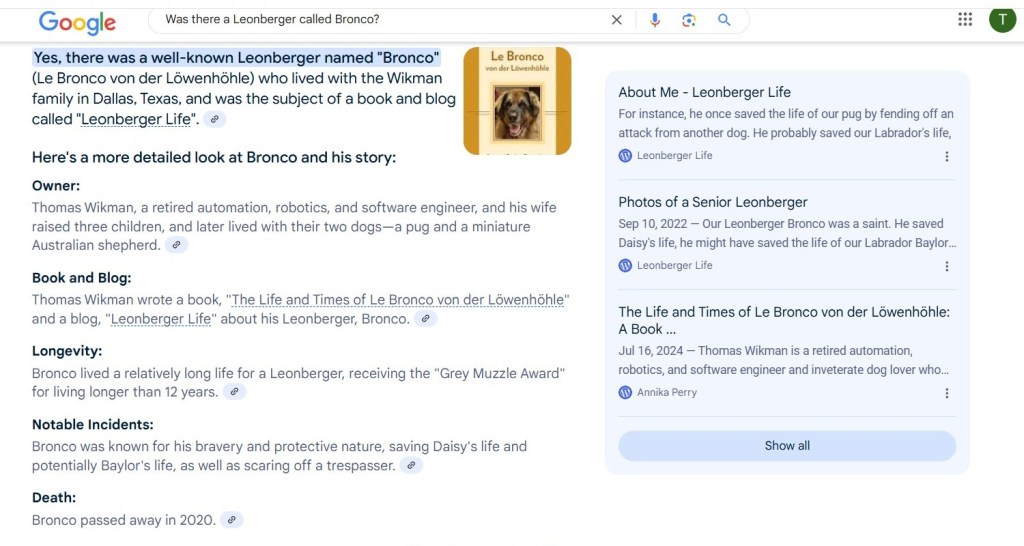Open the Leonberger Life blog link under Book and Blog

click(x=161, y=319)
